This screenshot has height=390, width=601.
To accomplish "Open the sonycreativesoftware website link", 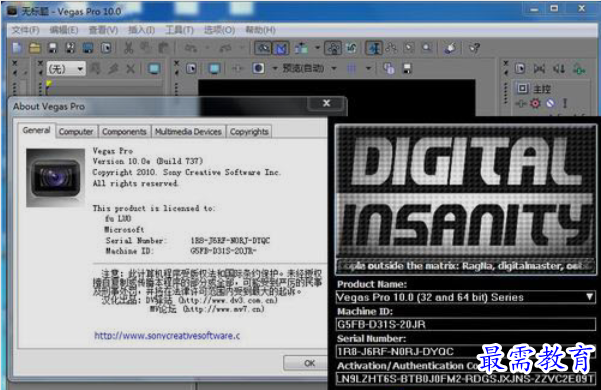I will click(167, 336).
